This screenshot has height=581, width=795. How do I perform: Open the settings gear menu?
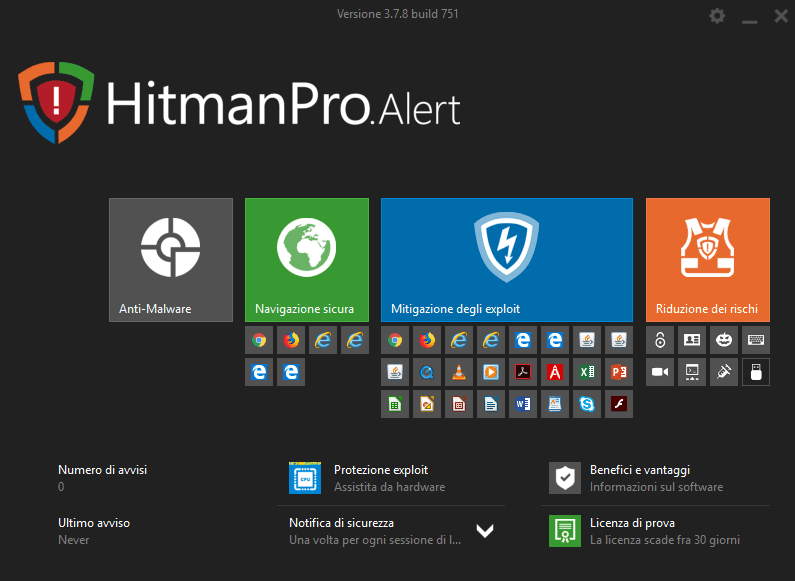point(717,16)
